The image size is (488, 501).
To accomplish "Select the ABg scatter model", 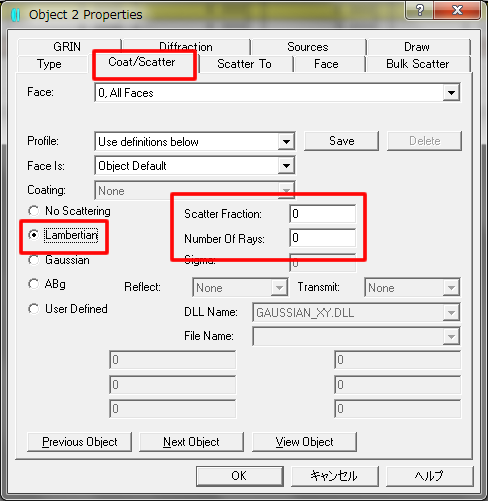I will [x=33, y=284].
